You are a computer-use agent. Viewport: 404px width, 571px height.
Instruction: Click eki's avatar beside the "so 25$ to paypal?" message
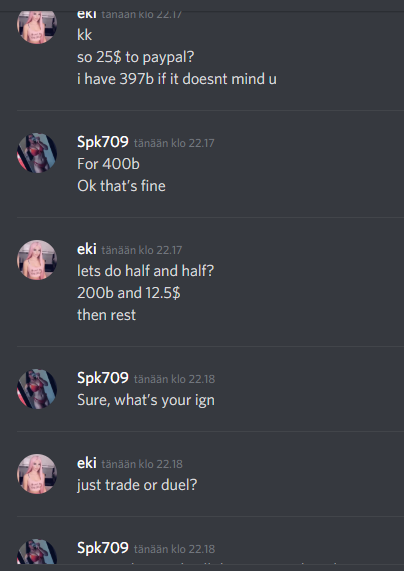click(37, 26)
